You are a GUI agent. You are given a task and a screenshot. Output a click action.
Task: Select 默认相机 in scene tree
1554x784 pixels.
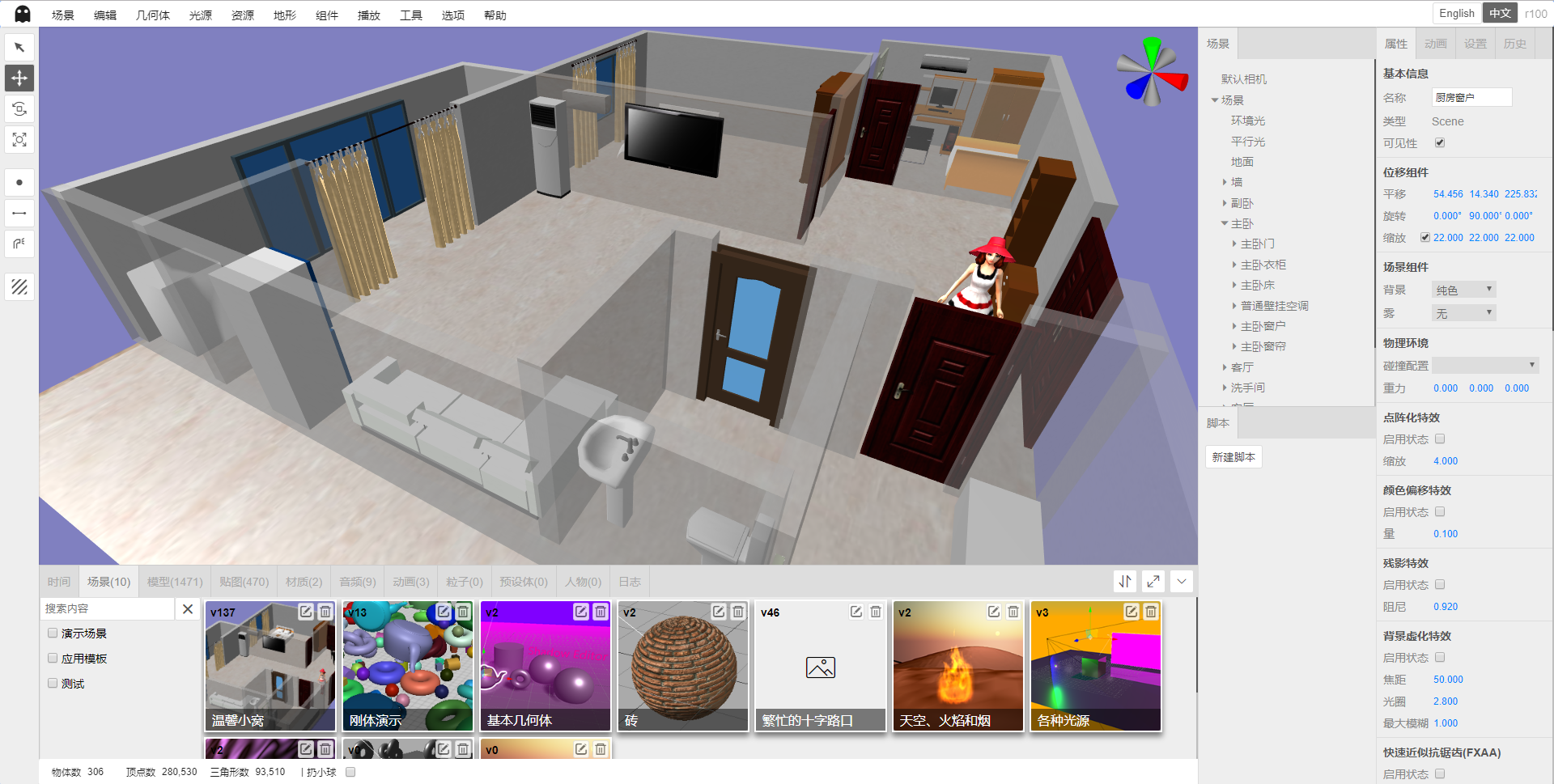pos(1244,78)
